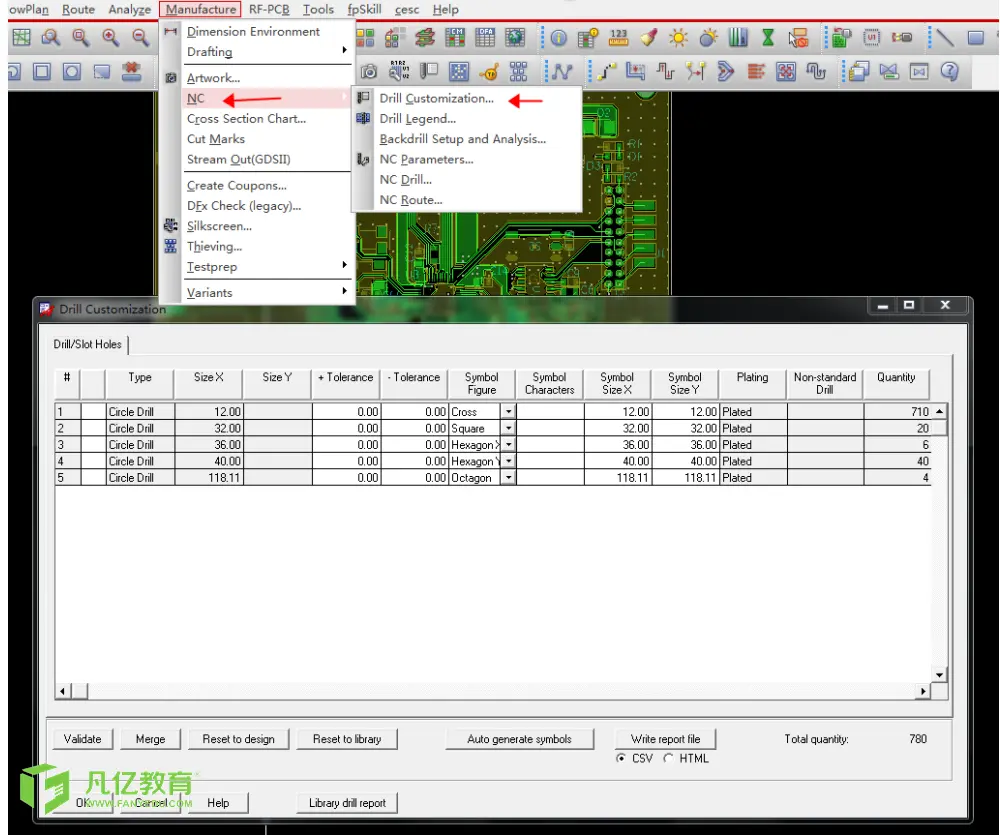
Task: Click the table's vertical scrollbar down arrow
Action: [939, 675]
